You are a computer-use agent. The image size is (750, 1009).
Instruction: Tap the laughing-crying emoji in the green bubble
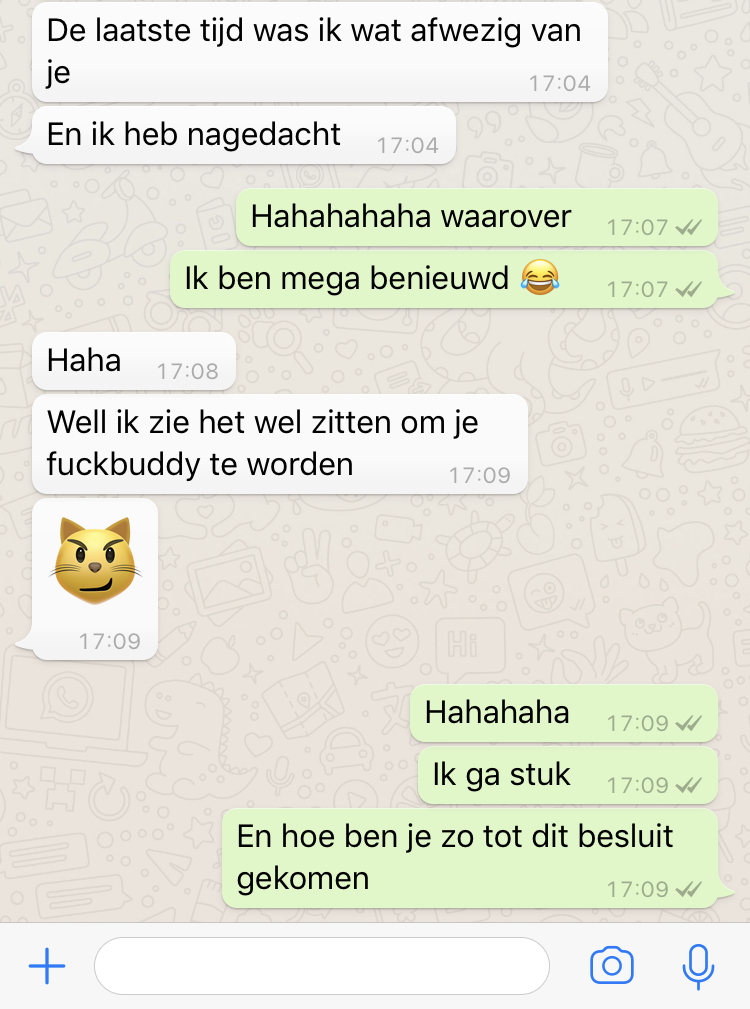point(540,278)
